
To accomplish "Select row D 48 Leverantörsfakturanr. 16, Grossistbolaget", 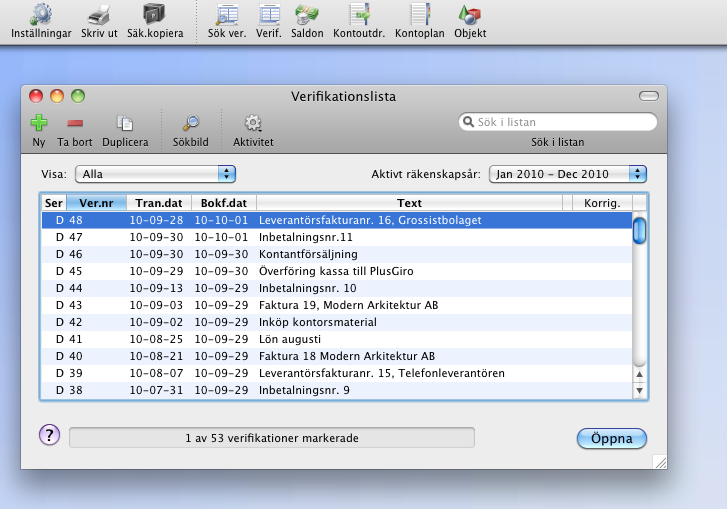I will (337, 220).
